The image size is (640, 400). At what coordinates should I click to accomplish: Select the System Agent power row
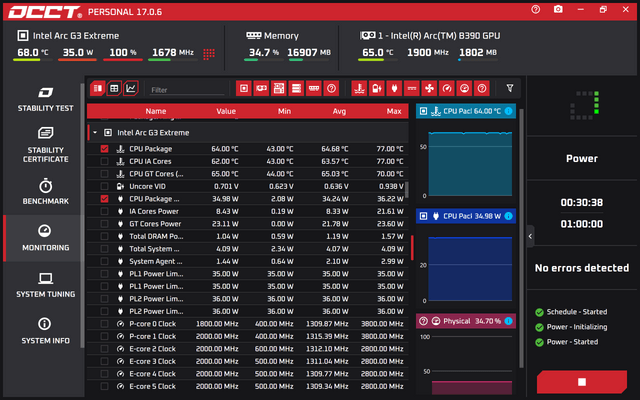click(248, 261)
